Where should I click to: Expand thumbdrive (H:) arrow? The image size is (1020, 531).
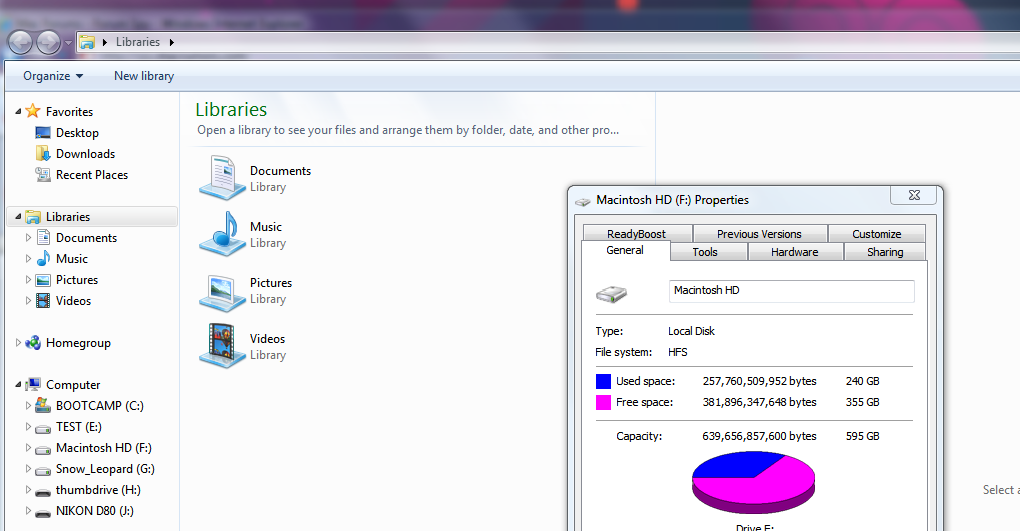coord(28,489)
